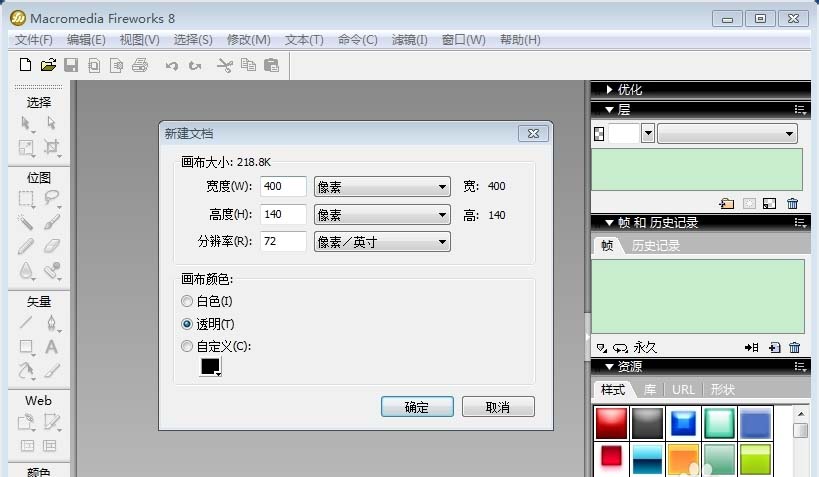This screenshot has height=477, width=819.
Task: Select the Rubber Stamp tool
Action: point(52,271)
